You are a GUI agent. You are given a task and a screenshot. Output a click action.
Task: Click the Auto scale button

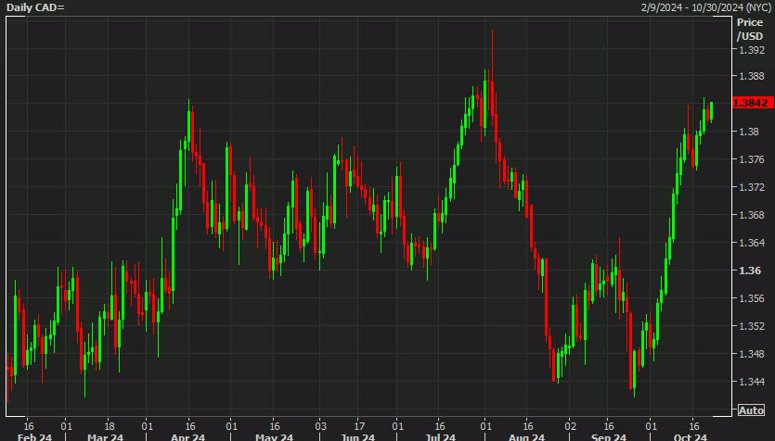pos(751,410)
